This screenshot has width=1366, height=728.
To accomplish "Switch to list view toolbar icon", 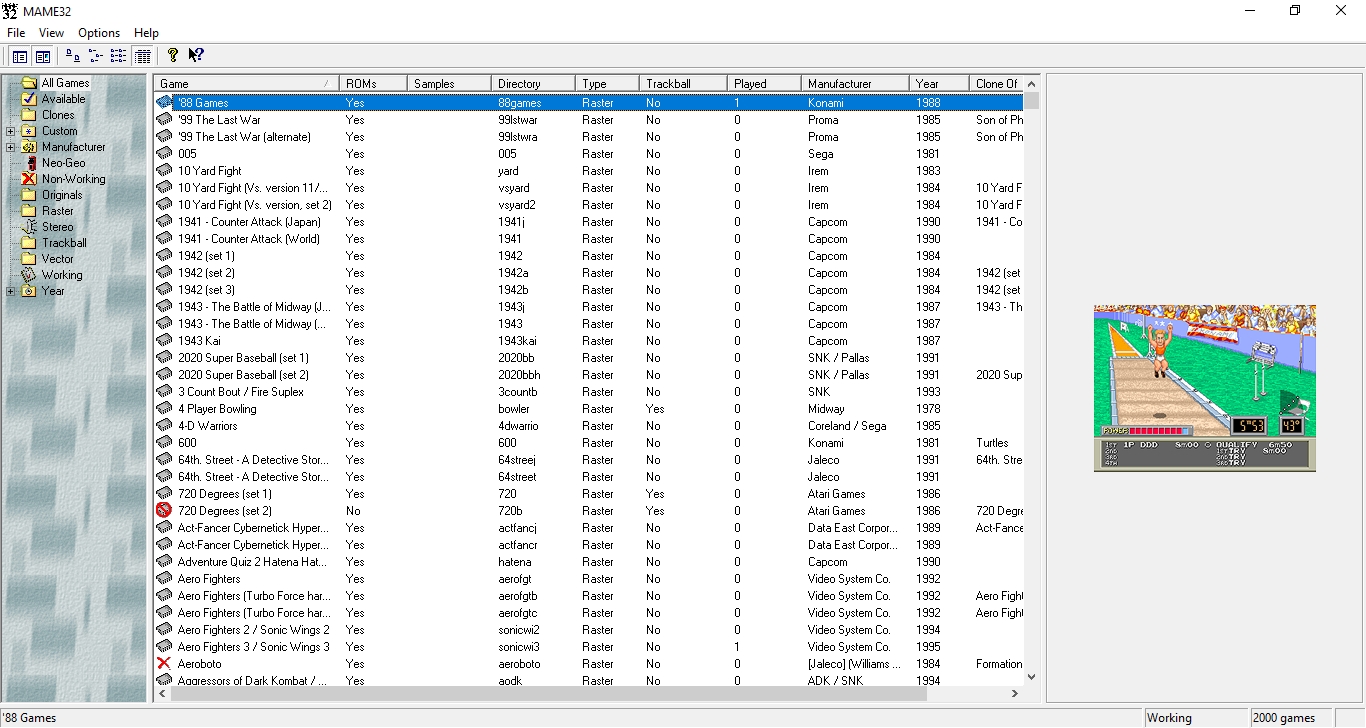I will (x=119, y=56).
